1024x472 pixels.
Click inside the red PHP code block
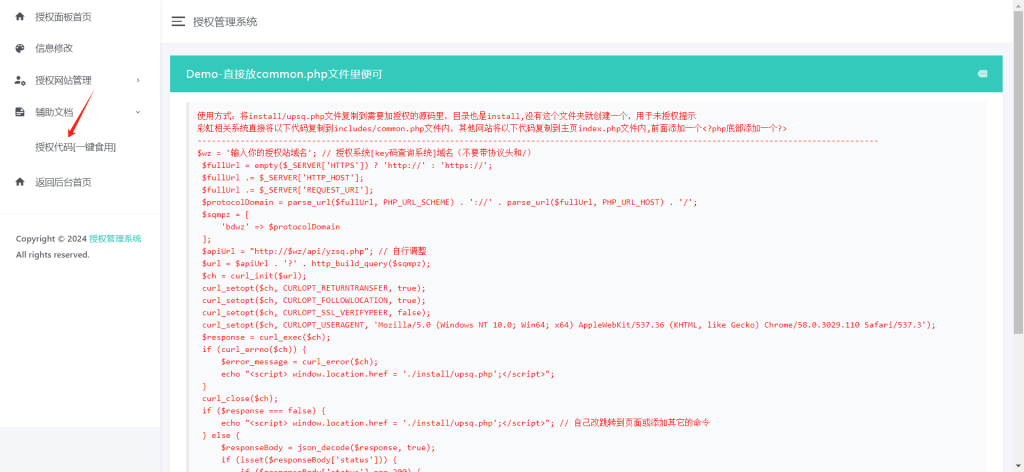[560, 300]
